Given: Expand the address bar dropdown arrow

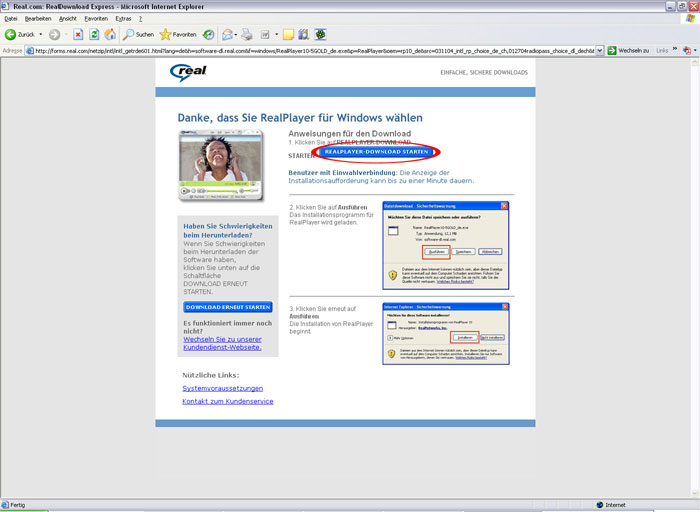Looking at the screenshot, I should [600, 51].
